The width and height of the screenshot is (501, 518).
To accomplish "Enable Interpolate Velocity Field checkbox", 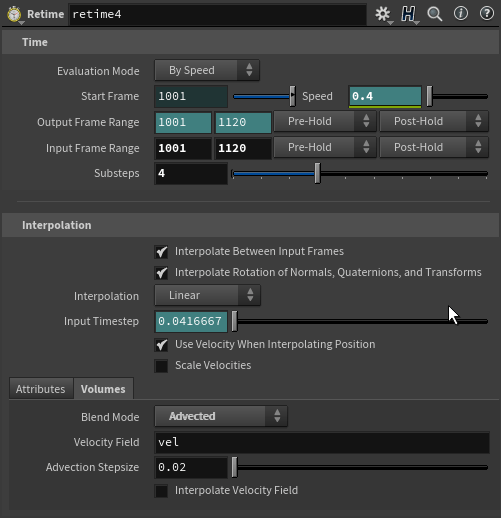I will coord(161,491).
